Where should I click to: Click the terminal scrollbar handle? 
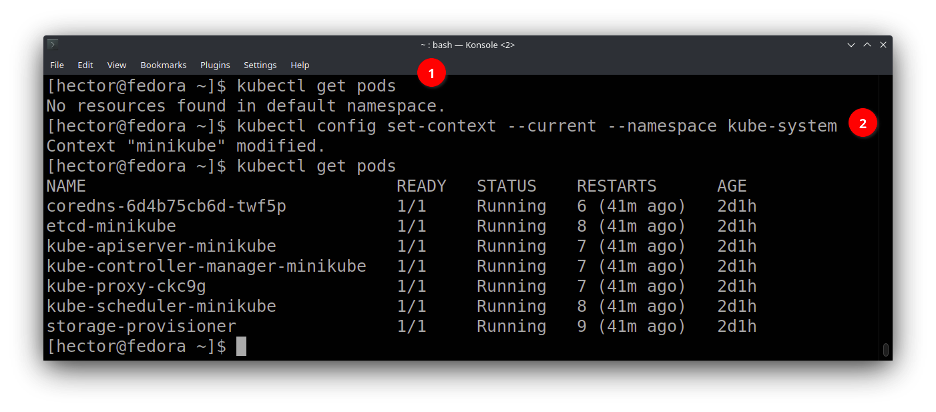(885, 349)
